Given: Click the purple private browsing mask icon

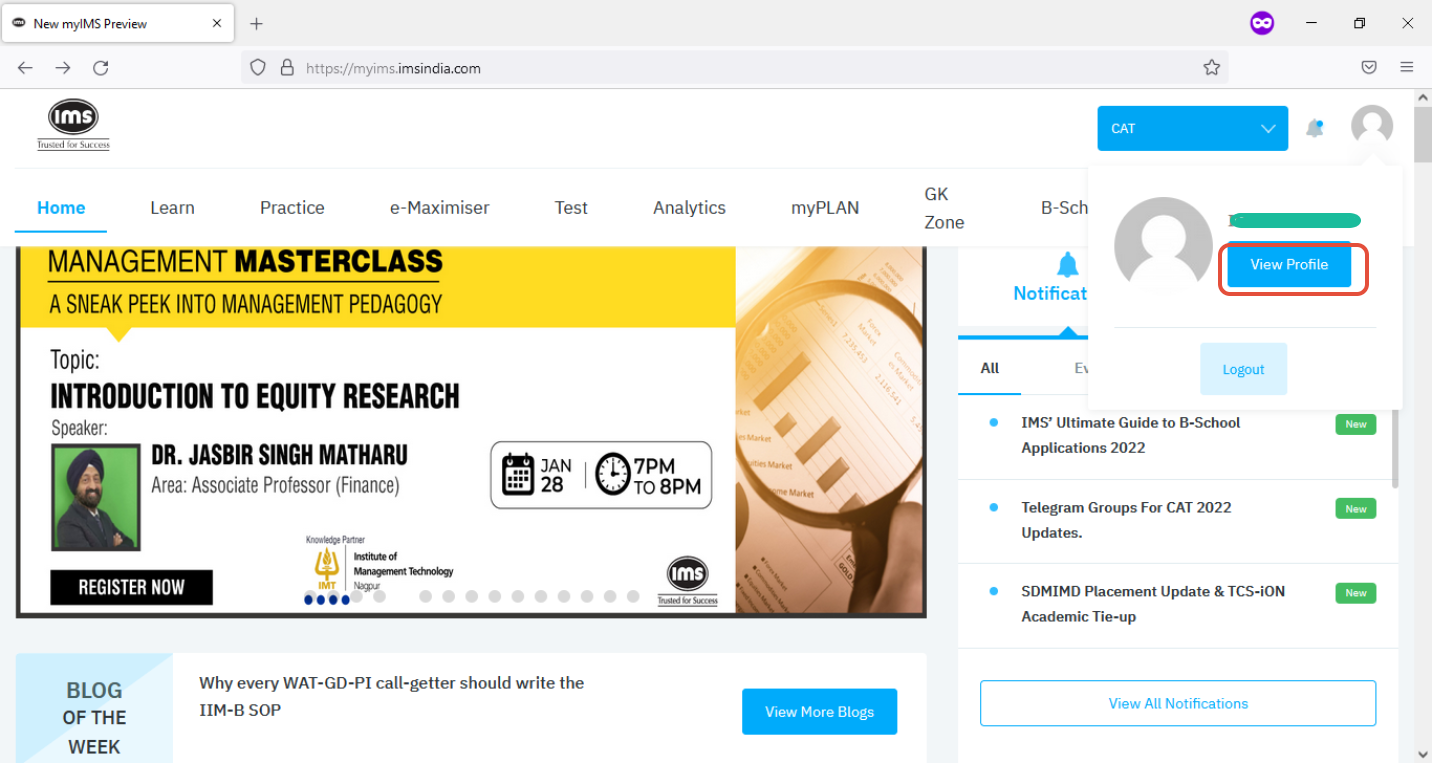Looking at the screenshot, I should click(x=1262, y=23).
